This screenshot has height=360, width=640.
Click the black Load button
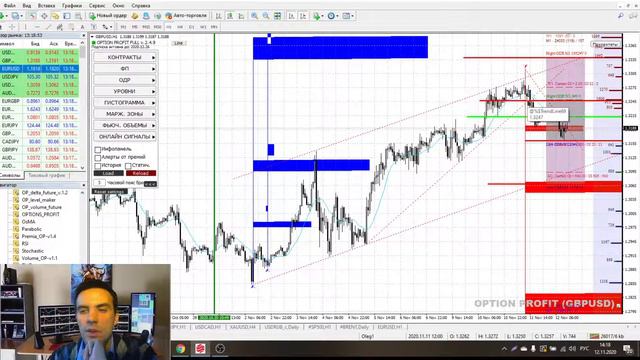[108, 173]
